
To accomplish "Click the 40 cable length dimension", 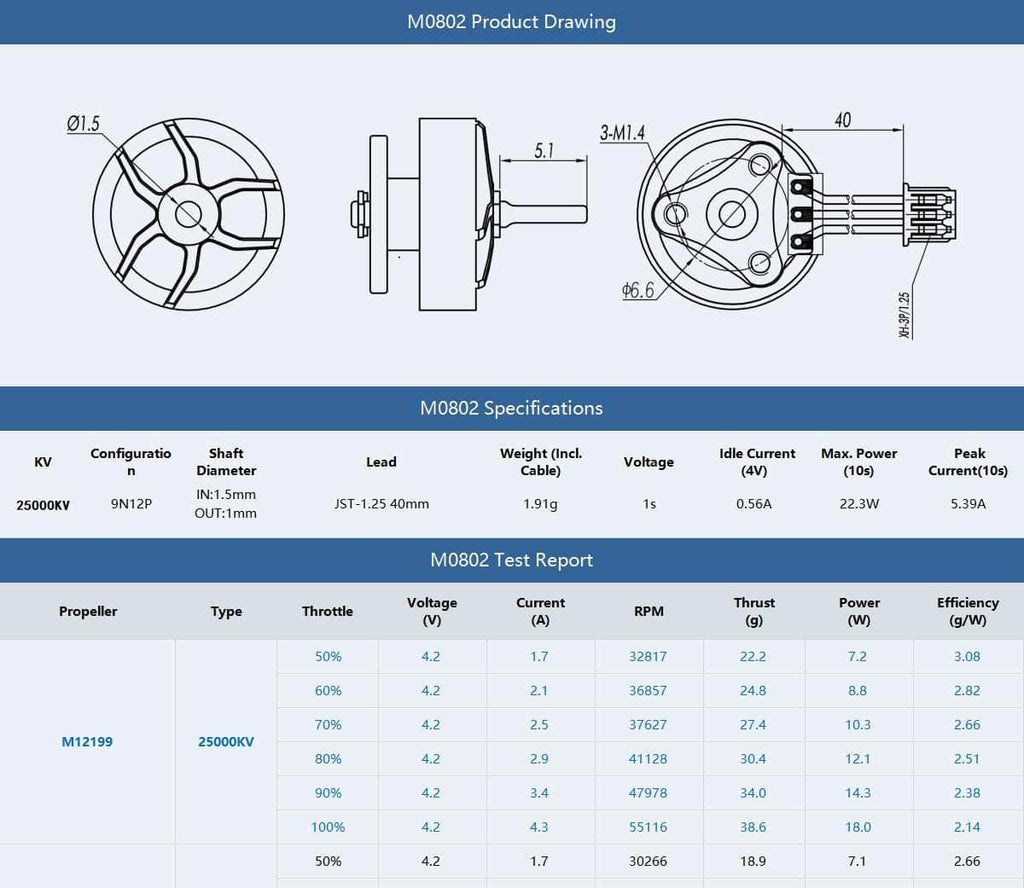I will 842,120.
